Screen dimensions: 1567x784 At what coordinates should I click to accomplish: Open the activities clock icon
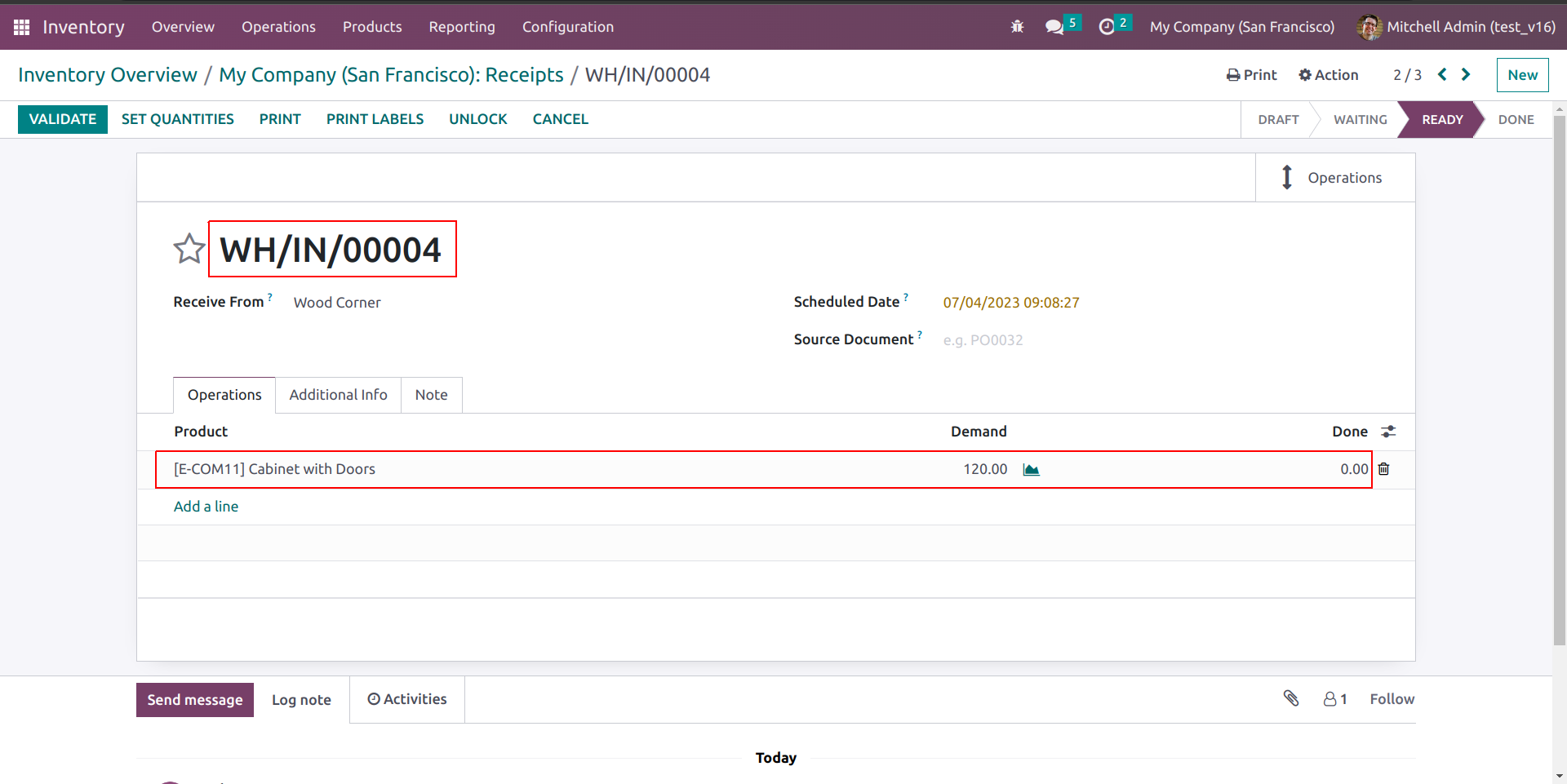(x=1107, y=27)
